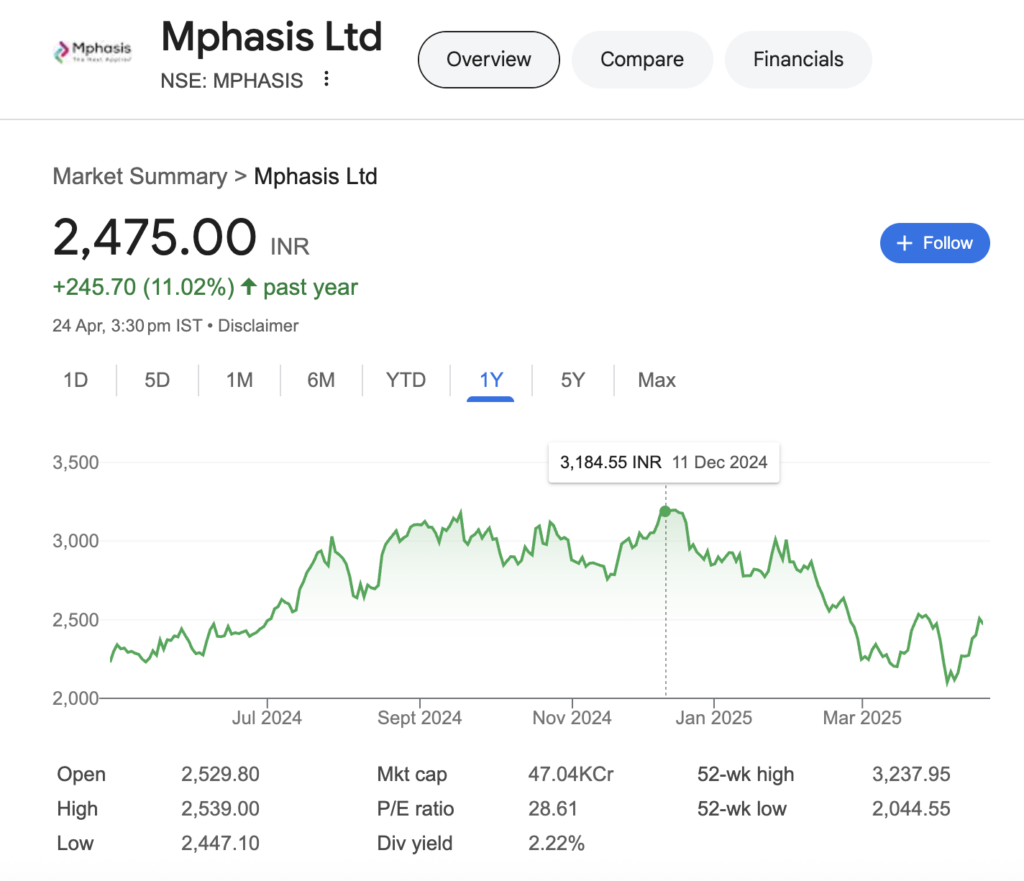Show the 1D chart range

(x=76, y=380)
